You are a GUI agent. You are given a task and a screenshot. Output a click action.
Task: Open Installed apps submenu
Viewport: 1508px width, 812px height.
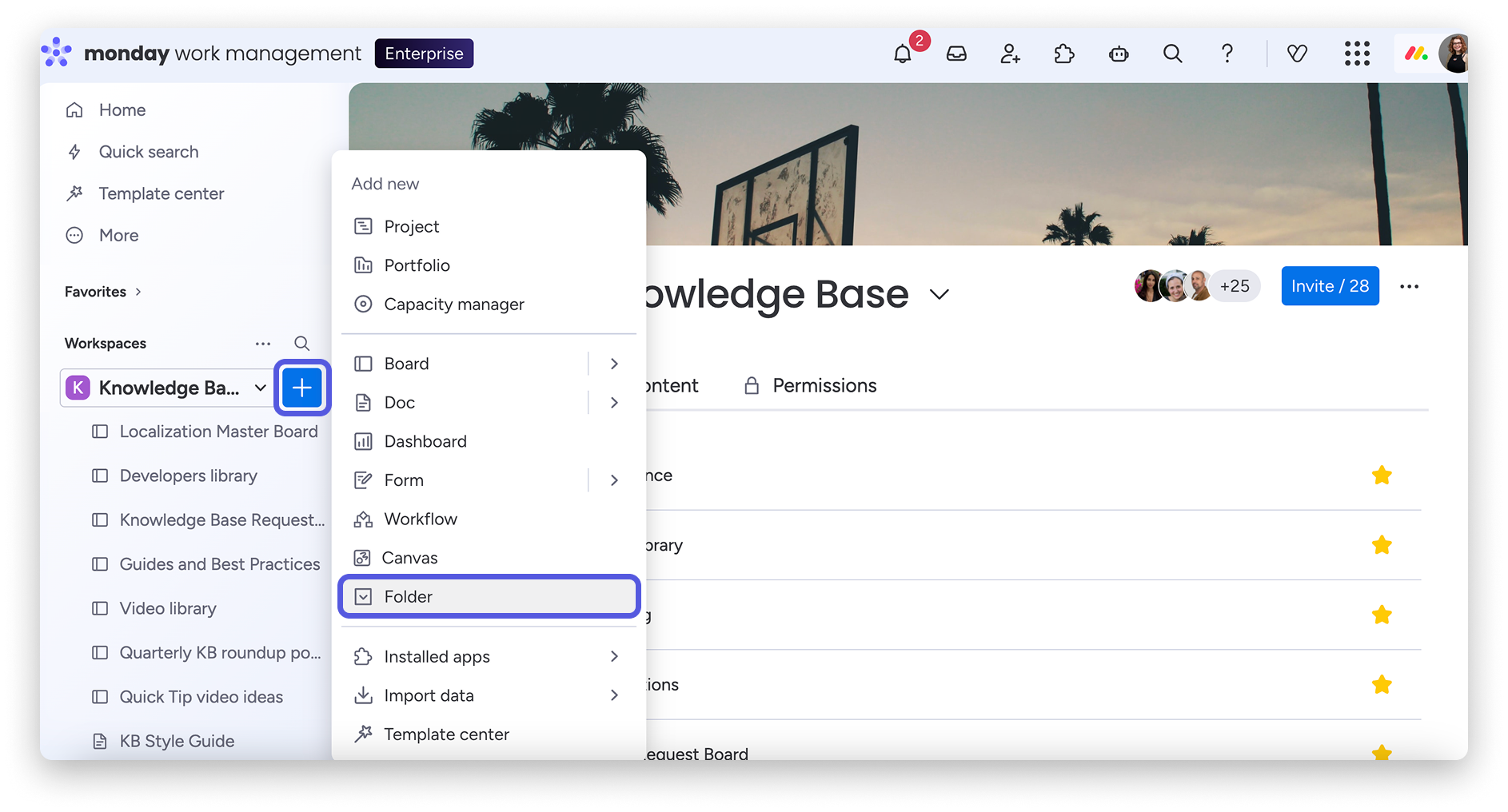[x=489, y=657]
